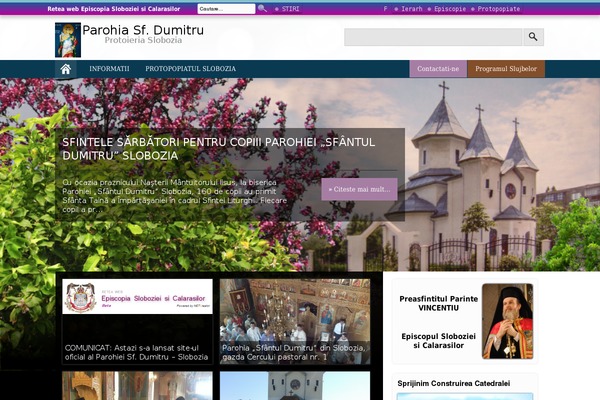The width and height of the screenshot is (600, 400).
Task: Open the Cercul pastoral church photo
Action: point(295,310)
